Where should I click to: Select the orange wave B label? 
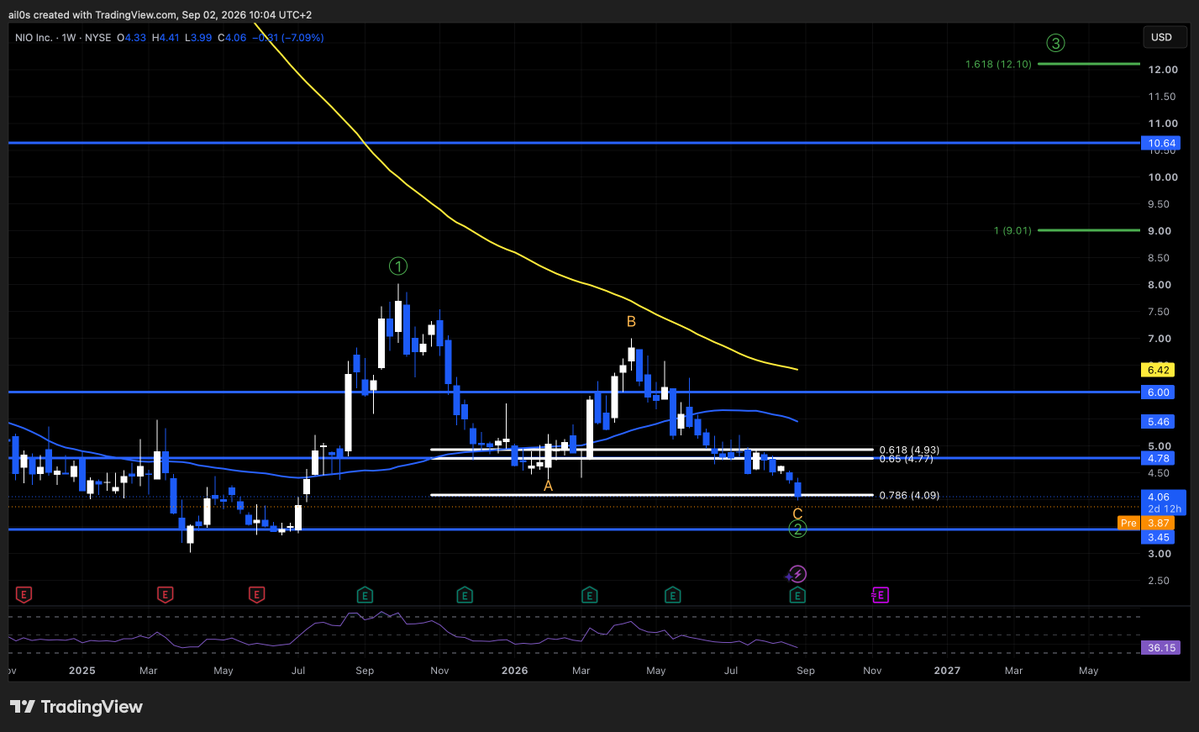631,322
